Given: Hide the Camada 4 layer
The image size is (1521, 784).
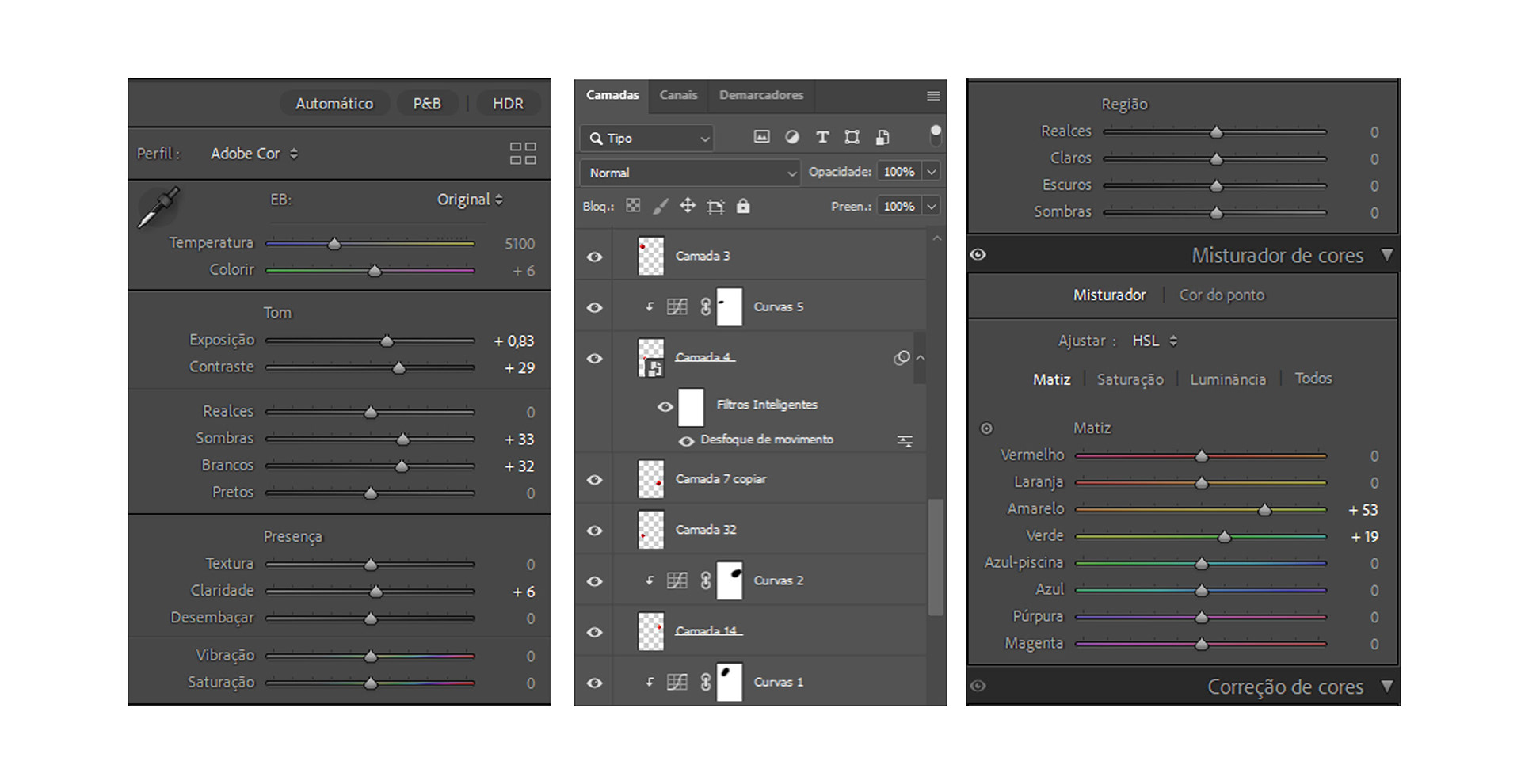Looking at the screenshot, I should (x=594, y=358).
